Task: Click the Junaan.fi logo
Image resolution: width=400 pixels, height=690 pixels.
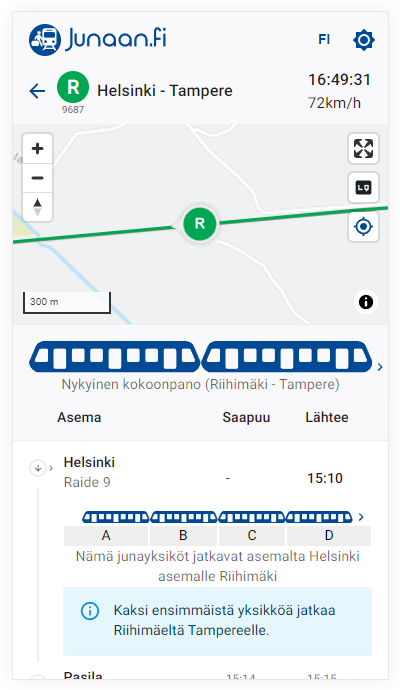Action: (x=98, y=40)
